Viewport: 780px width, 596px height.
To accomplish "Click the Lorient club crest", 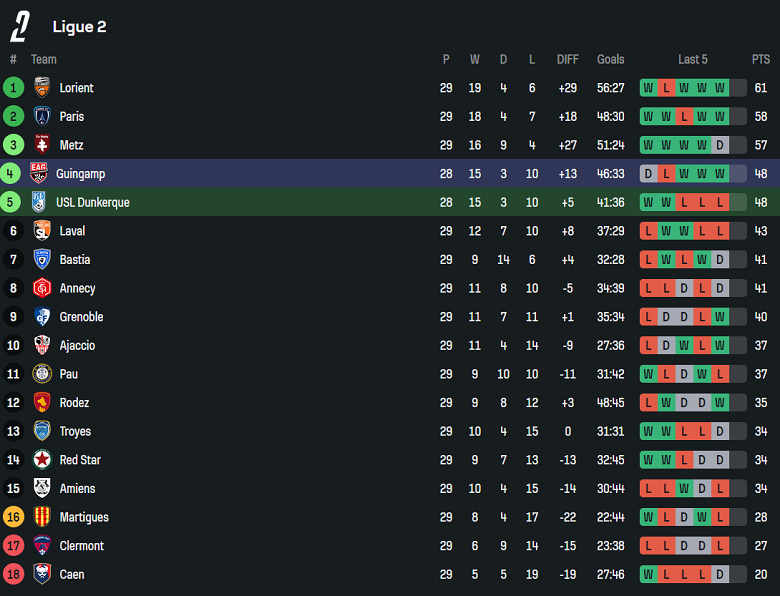I will (42, 88).
